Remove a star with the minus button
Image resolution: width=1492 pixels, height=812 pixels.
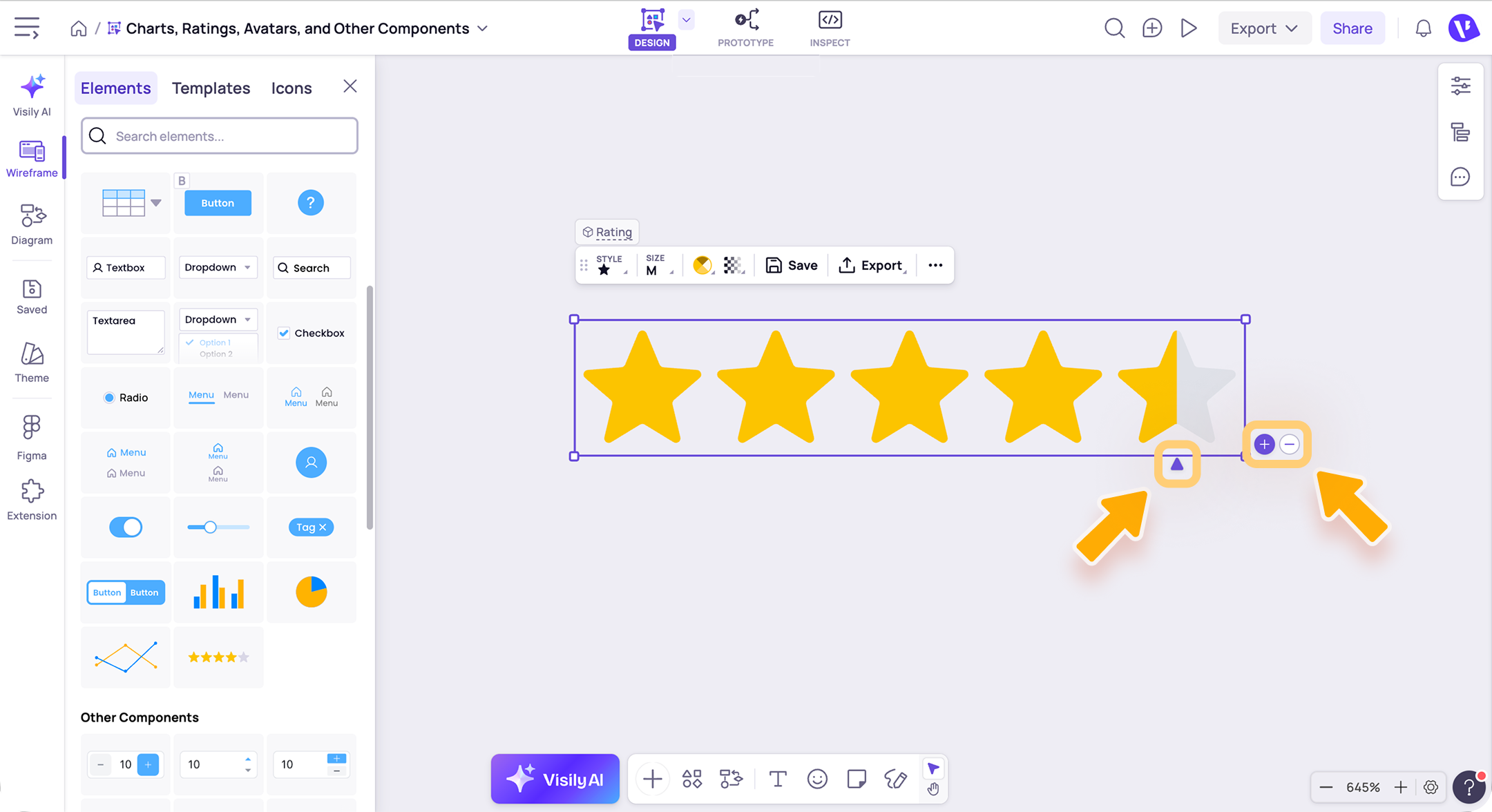click(x=1289, y=444)
